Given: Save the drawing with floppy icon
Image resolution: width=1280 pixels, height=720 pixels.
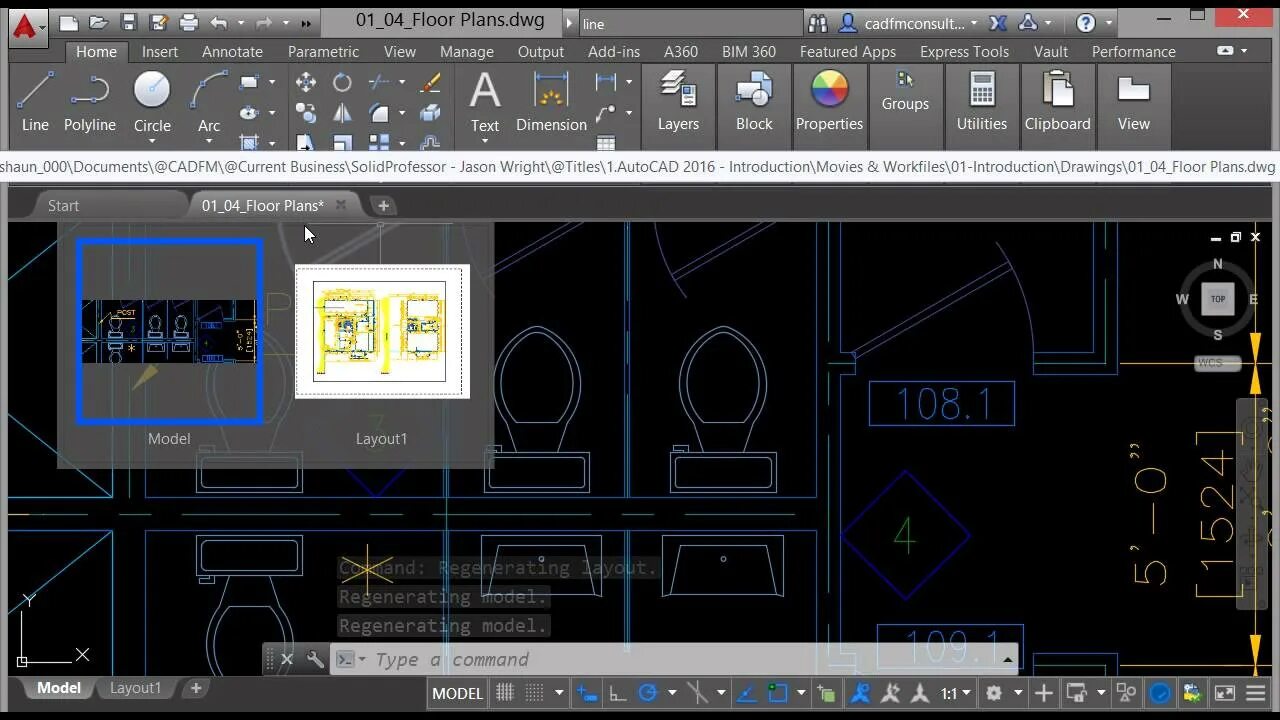Looking at the screenshot, I should coord(128,22).
